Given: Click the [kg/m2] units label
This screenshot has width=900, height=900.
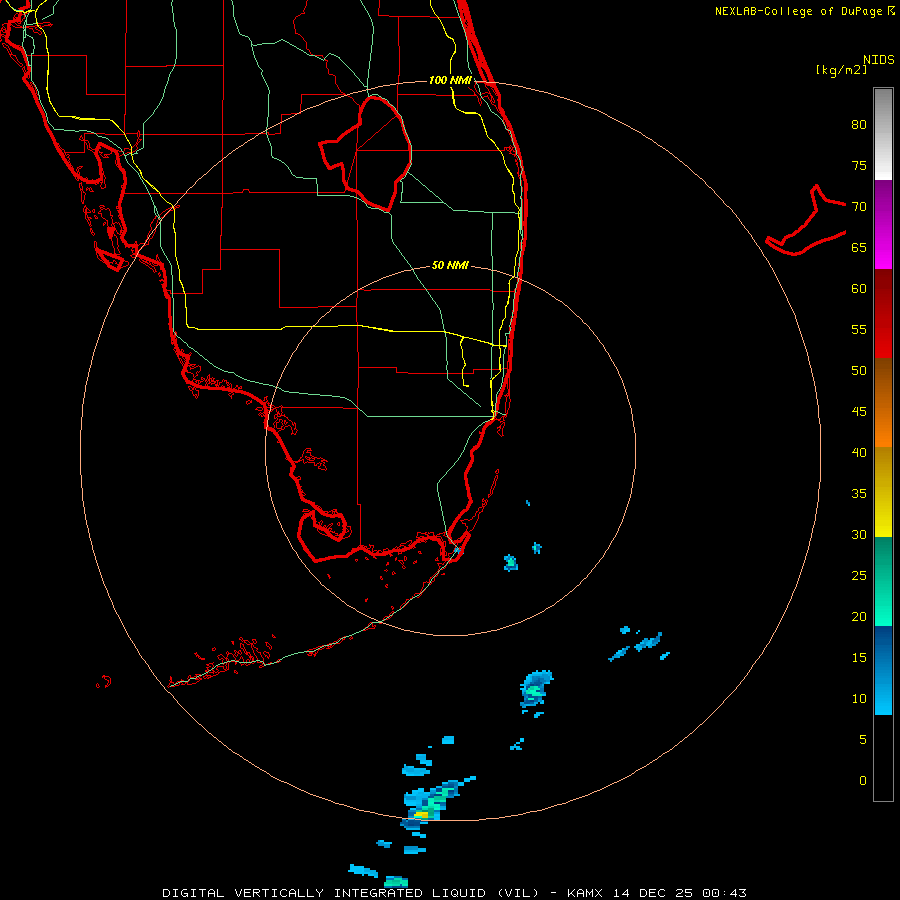Looking at the screenshot, I should click(841, 69).
